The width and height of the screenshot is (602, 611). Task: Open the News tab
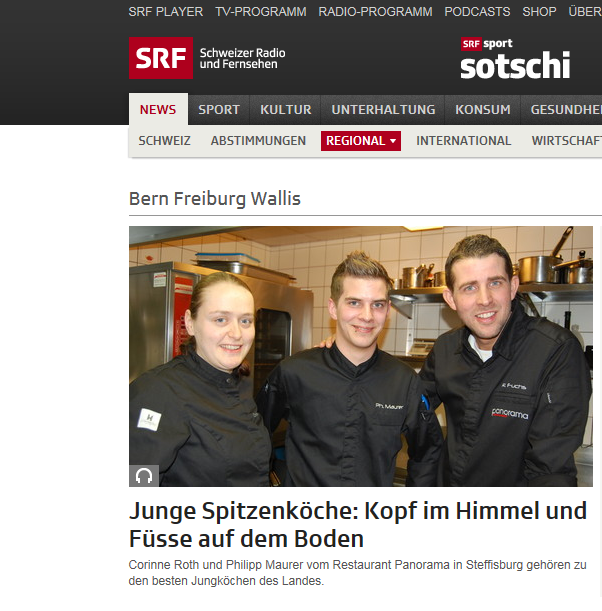pos(158,109)
